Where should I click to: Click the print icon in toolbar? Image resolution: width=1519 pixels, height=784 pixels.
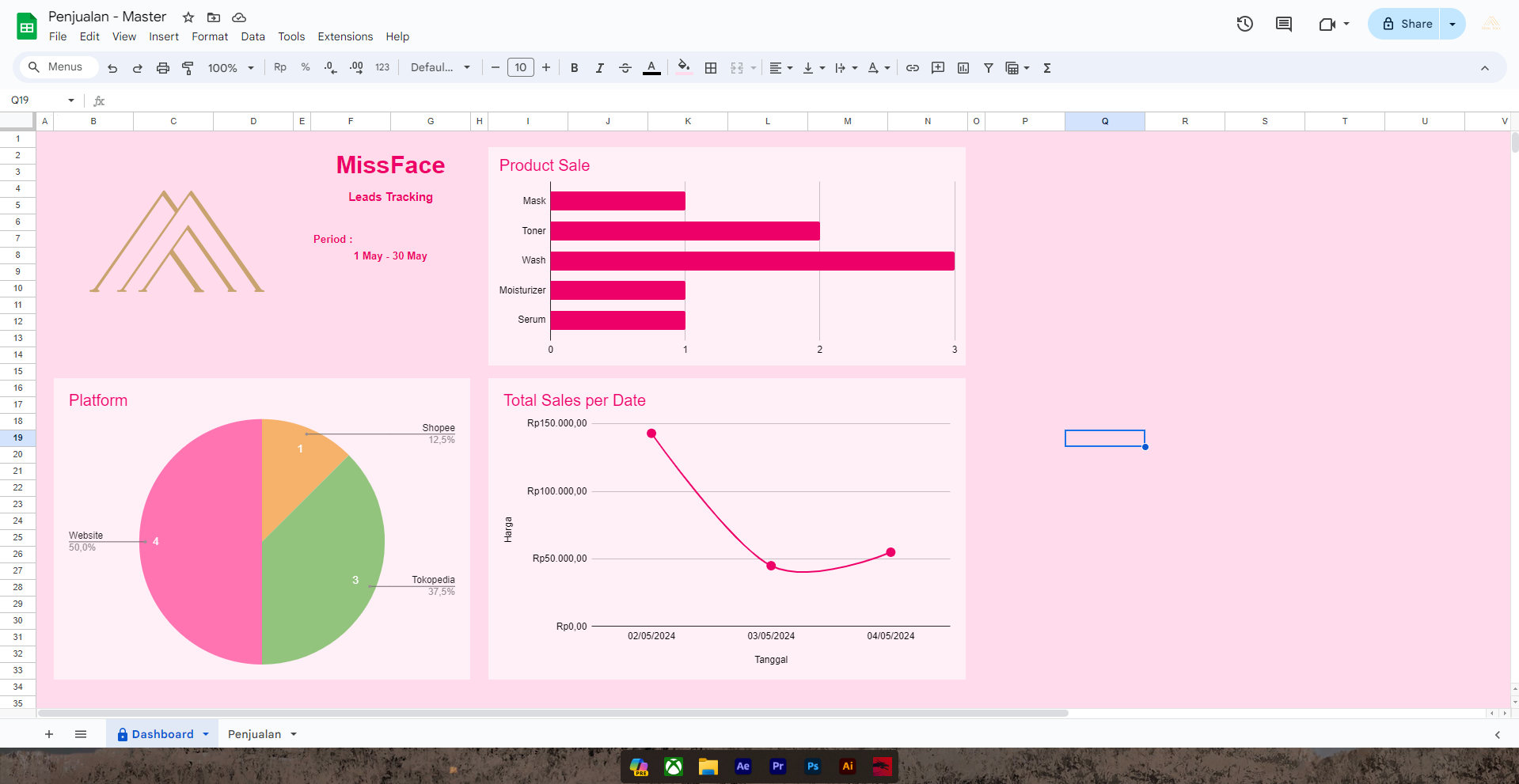pyautogui.click(x=163, y=68)
